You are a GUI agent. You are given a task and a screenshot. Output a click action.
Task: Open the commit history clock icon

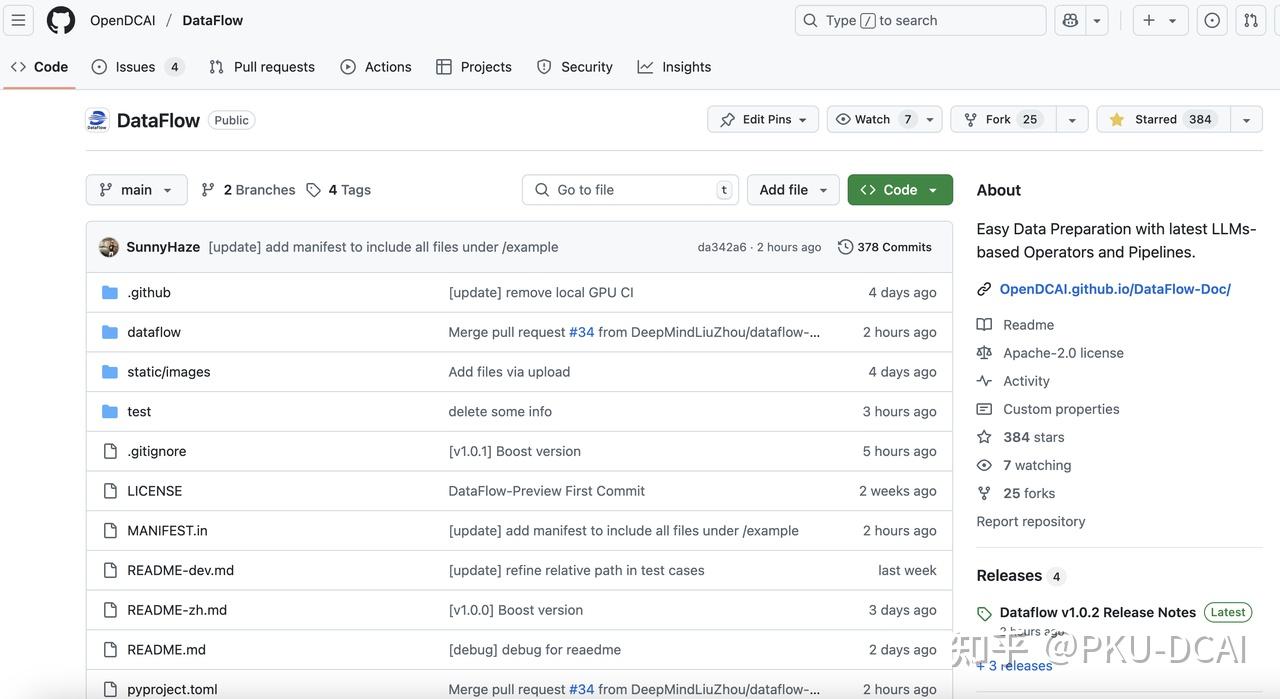click(845, 247)
